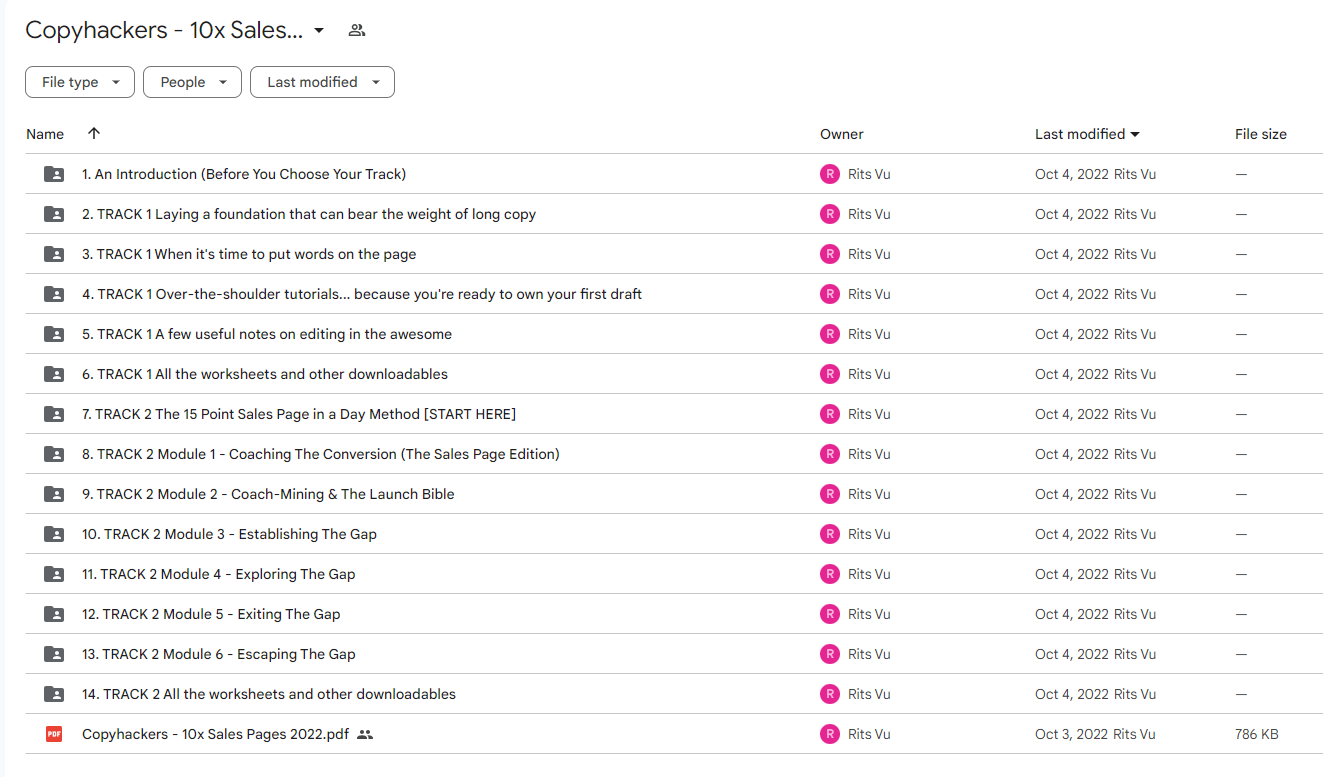Select '2. TRACK 1 Laying a foundation' folder name
Viewport: 1323px width, 777px height.
tap(309, 214)
